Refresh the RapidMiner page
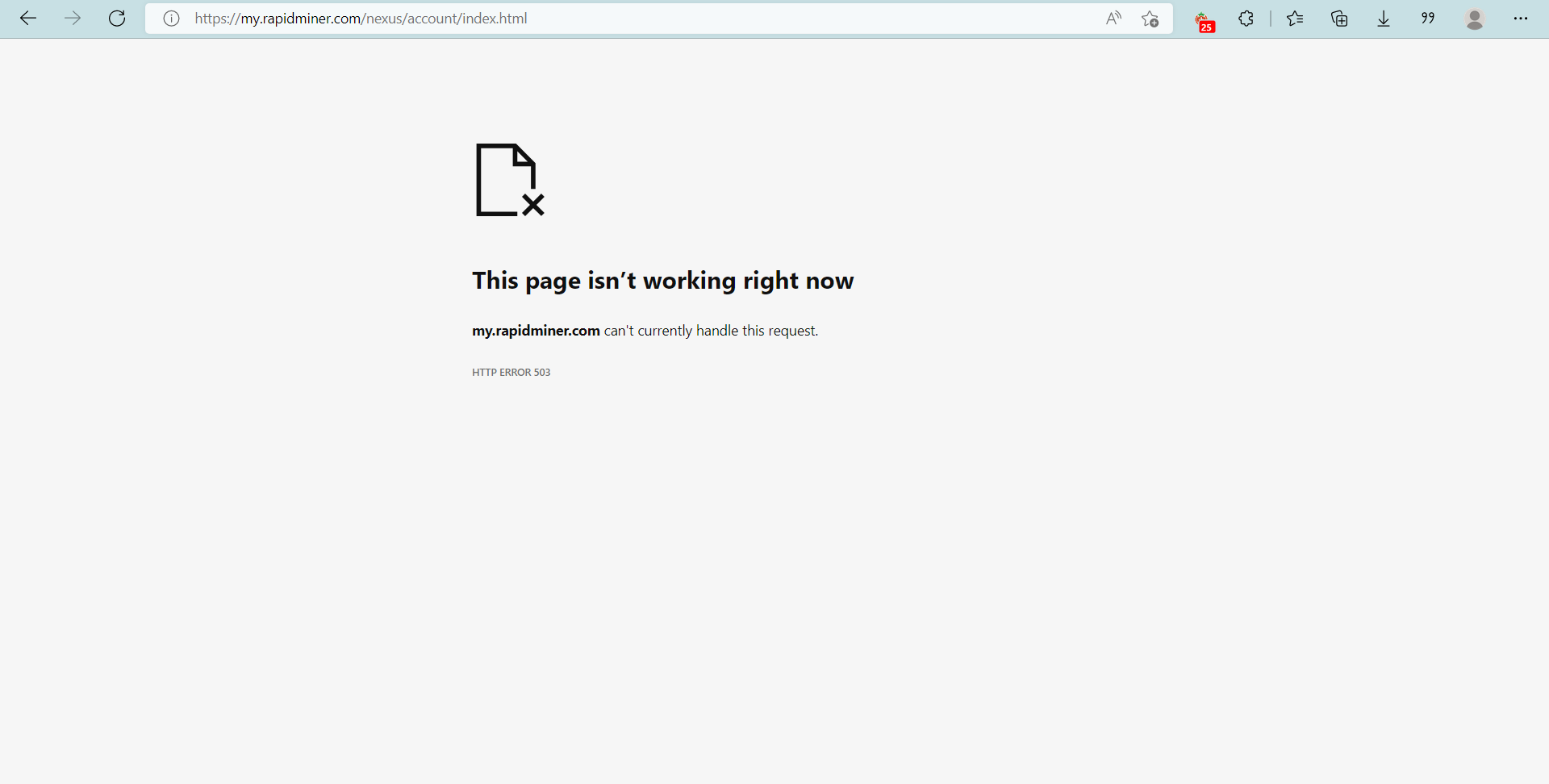Screen dimensions: 1549x784 click(x=117, y=19)
